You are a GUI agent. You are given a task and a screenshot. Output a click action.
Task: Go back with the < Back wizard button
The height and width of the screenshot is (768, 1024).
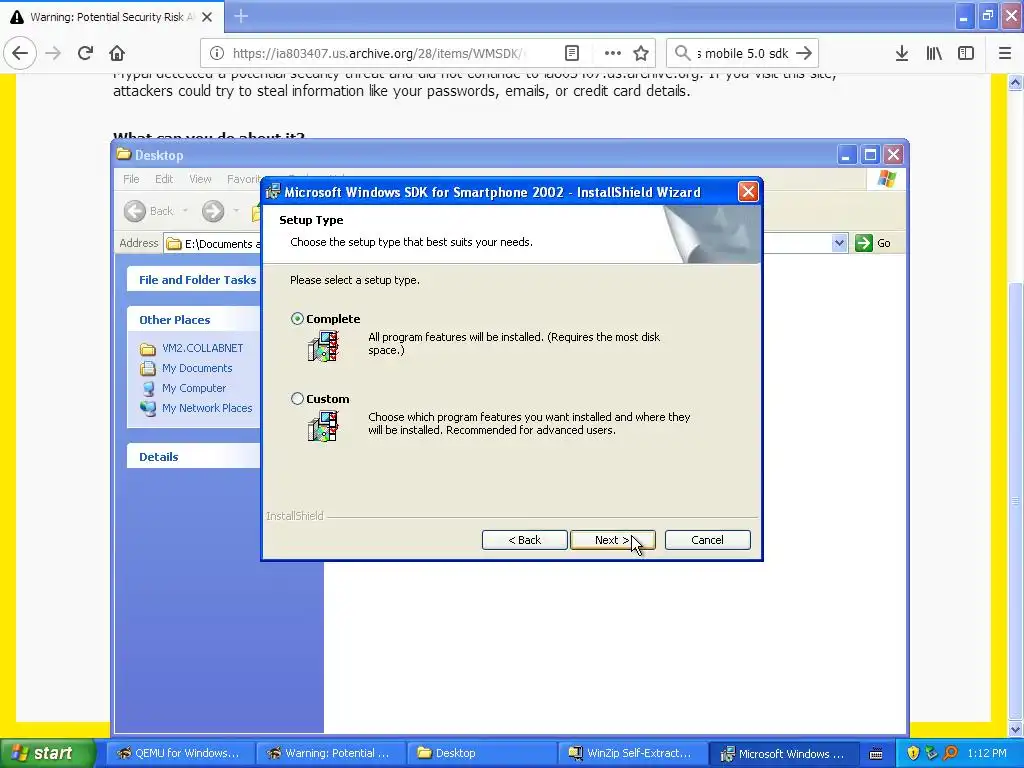[524, 540]
